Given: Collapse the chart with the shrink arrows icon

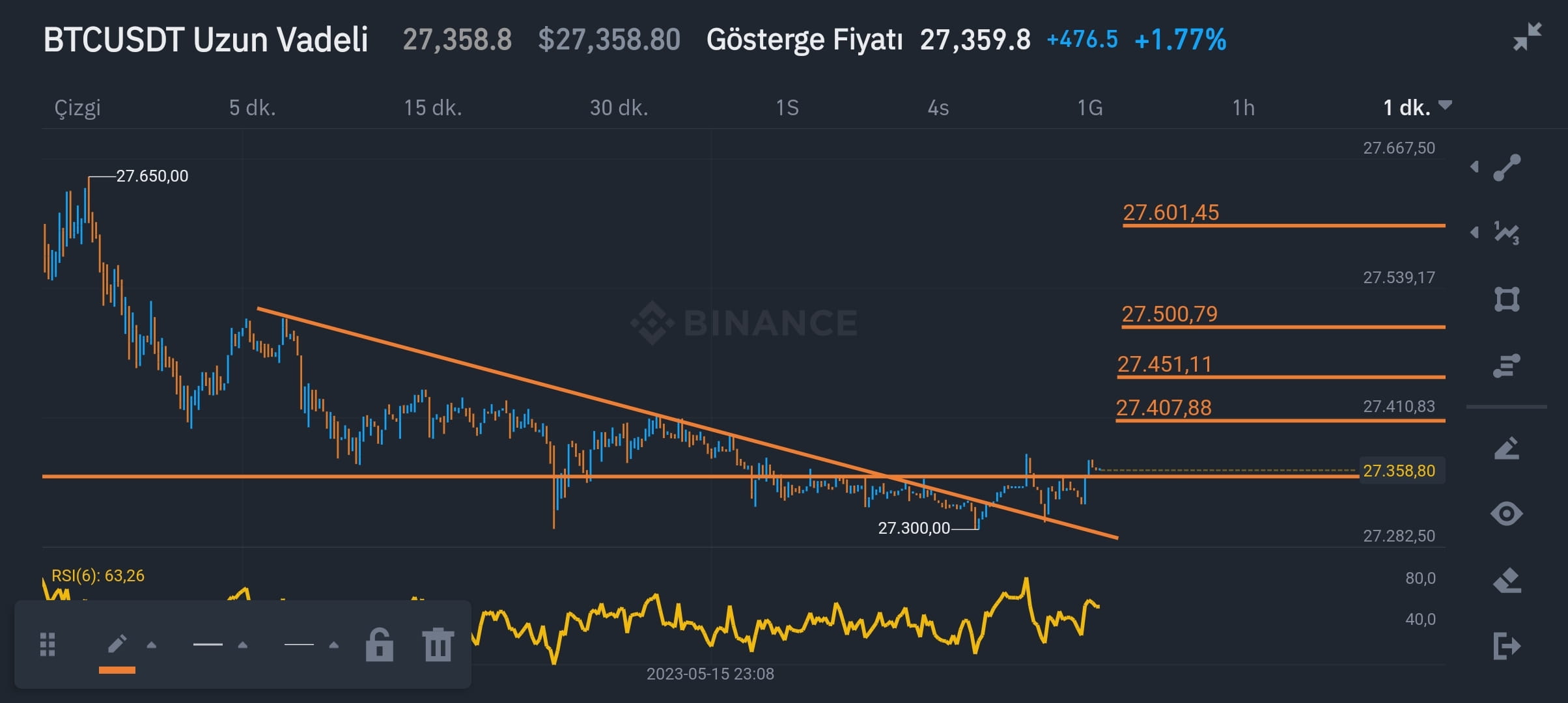Looking at the screenshot, I should click(x=1527, y=36).
